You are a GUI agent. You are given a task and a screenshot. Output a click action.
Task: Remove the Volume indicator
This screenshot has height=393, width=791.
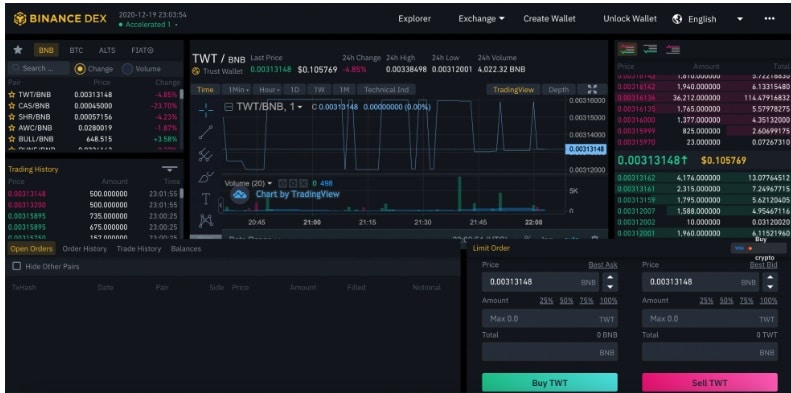303,183
